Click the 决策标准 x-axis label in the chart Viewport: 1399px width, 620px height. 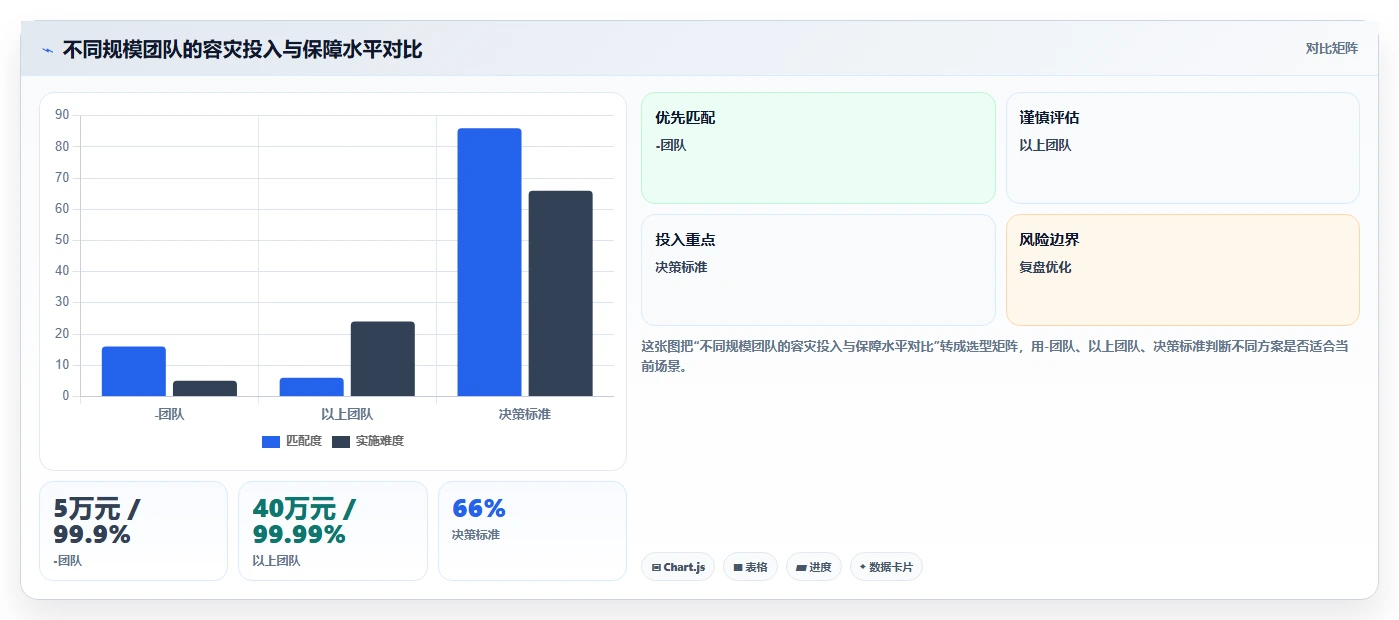[525, 414]
